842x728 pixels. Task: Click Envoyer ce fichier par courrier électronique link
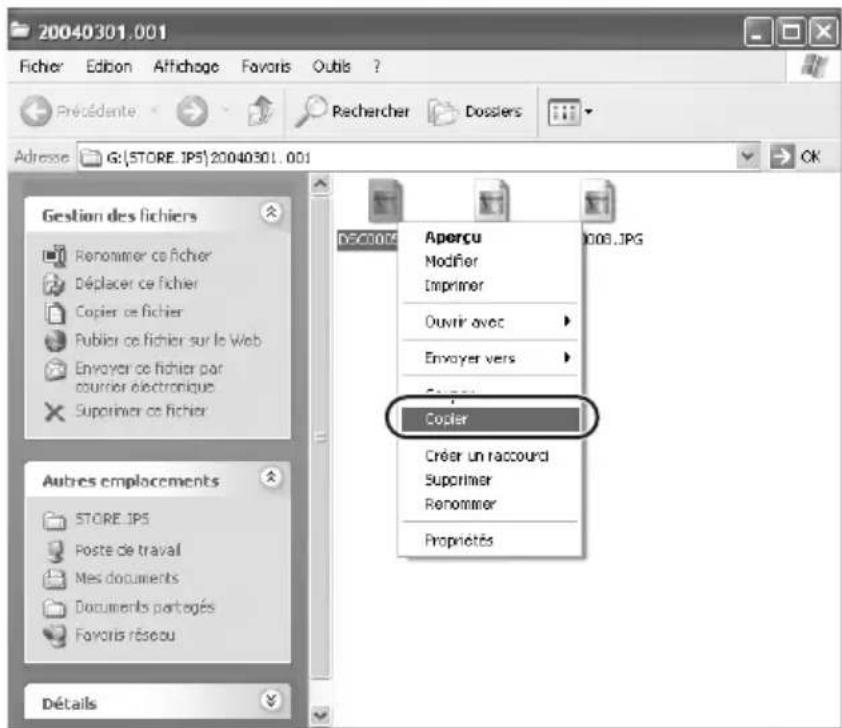(x=149, y=377)
